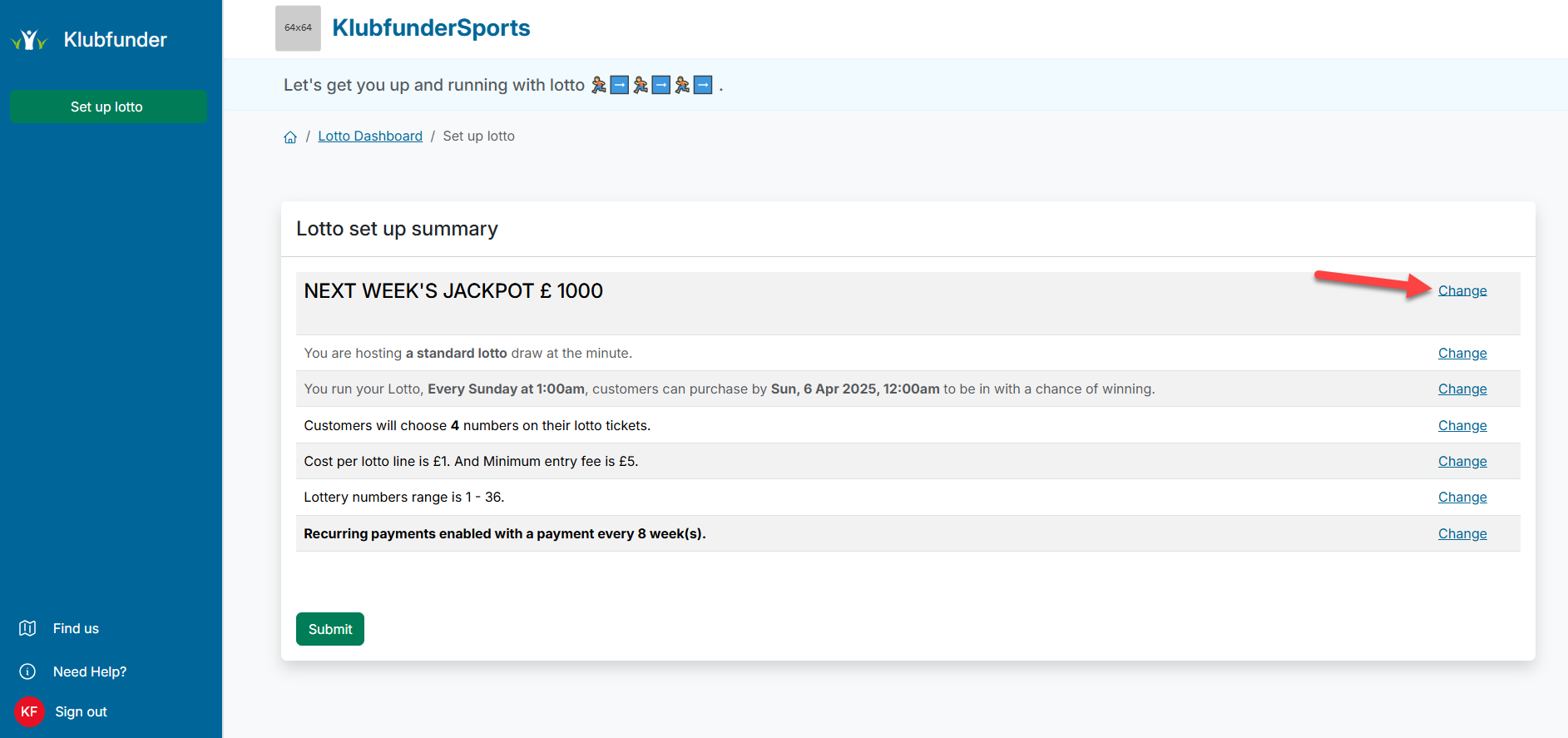
Task: Click the Klubfunder logo icon
Action: [29, 39]
